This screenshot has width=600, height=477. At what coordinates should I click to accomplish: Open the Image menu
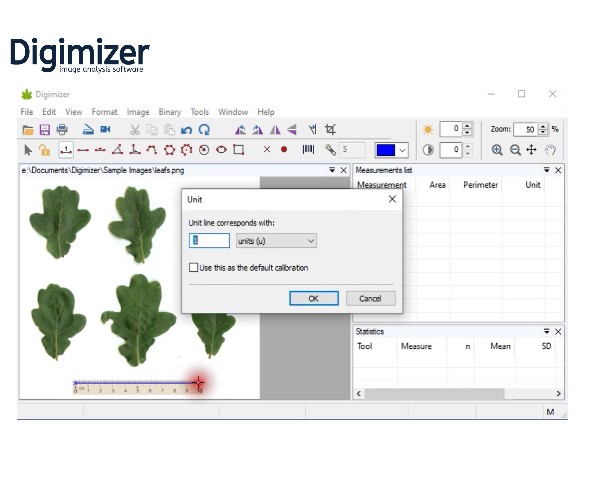pyautogui.click(x=138, y=112)
